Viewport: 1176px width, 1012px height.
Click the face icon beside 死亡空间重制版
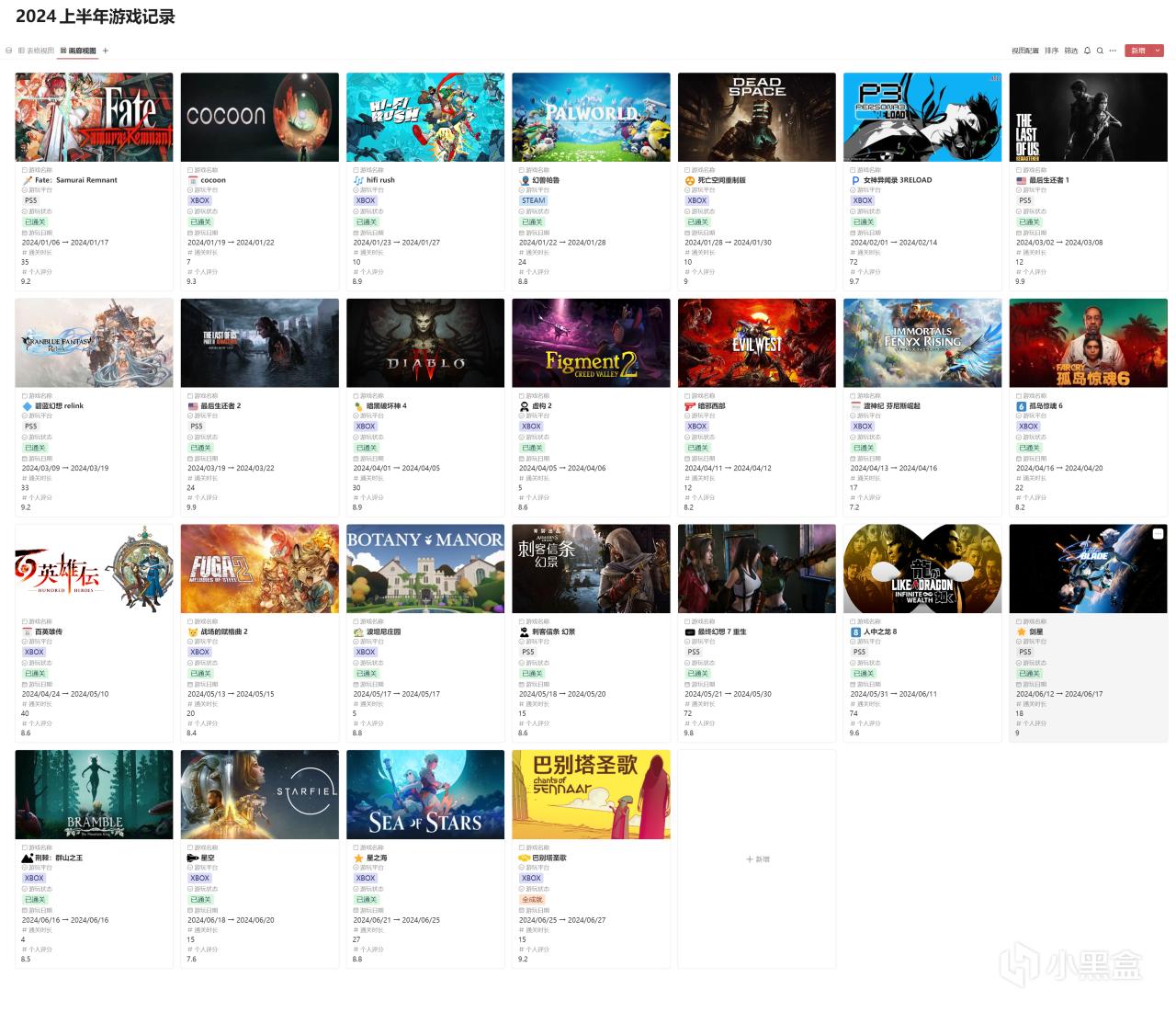tap(690, 180)
